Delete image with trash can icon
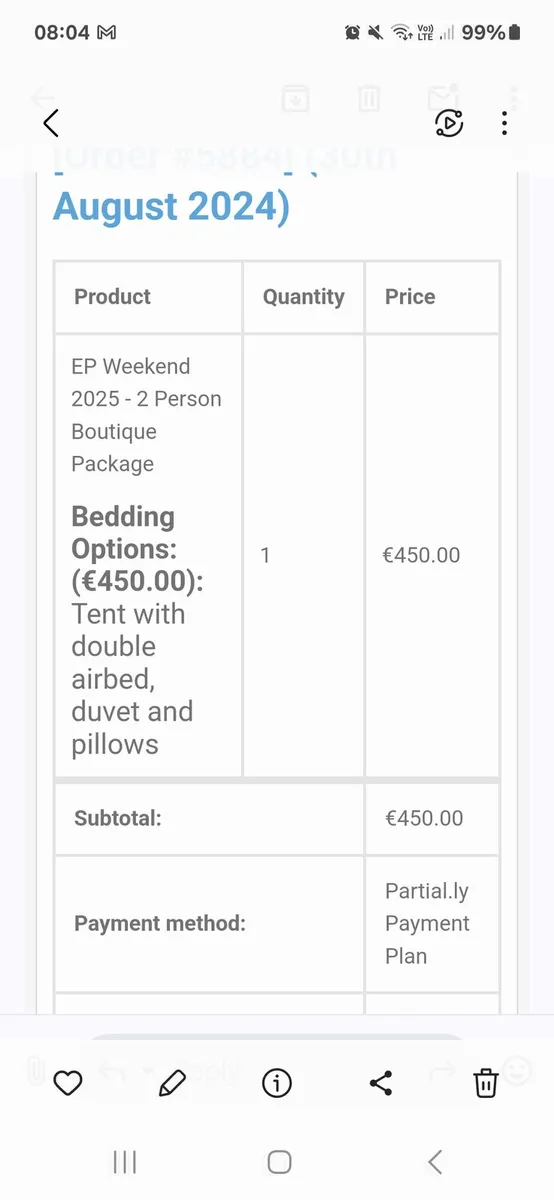Viewport: 554px width, 1200px height. tap(485, 1083)
